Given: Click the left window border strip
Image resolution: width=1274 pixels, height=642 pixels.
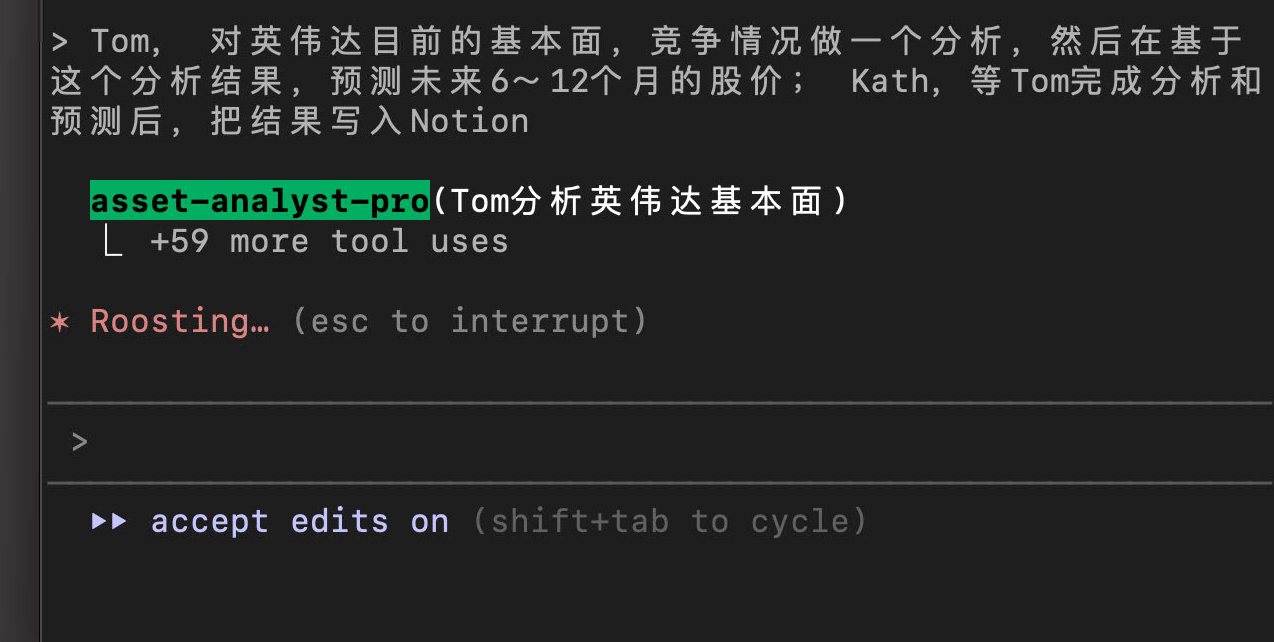Looking at the screenshot, I should click(20, 320).
